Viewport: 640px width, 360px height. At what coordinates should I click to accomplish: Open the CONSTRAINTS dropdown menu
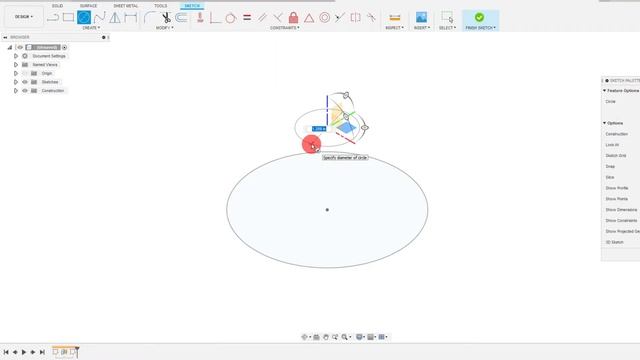point(285,28)
